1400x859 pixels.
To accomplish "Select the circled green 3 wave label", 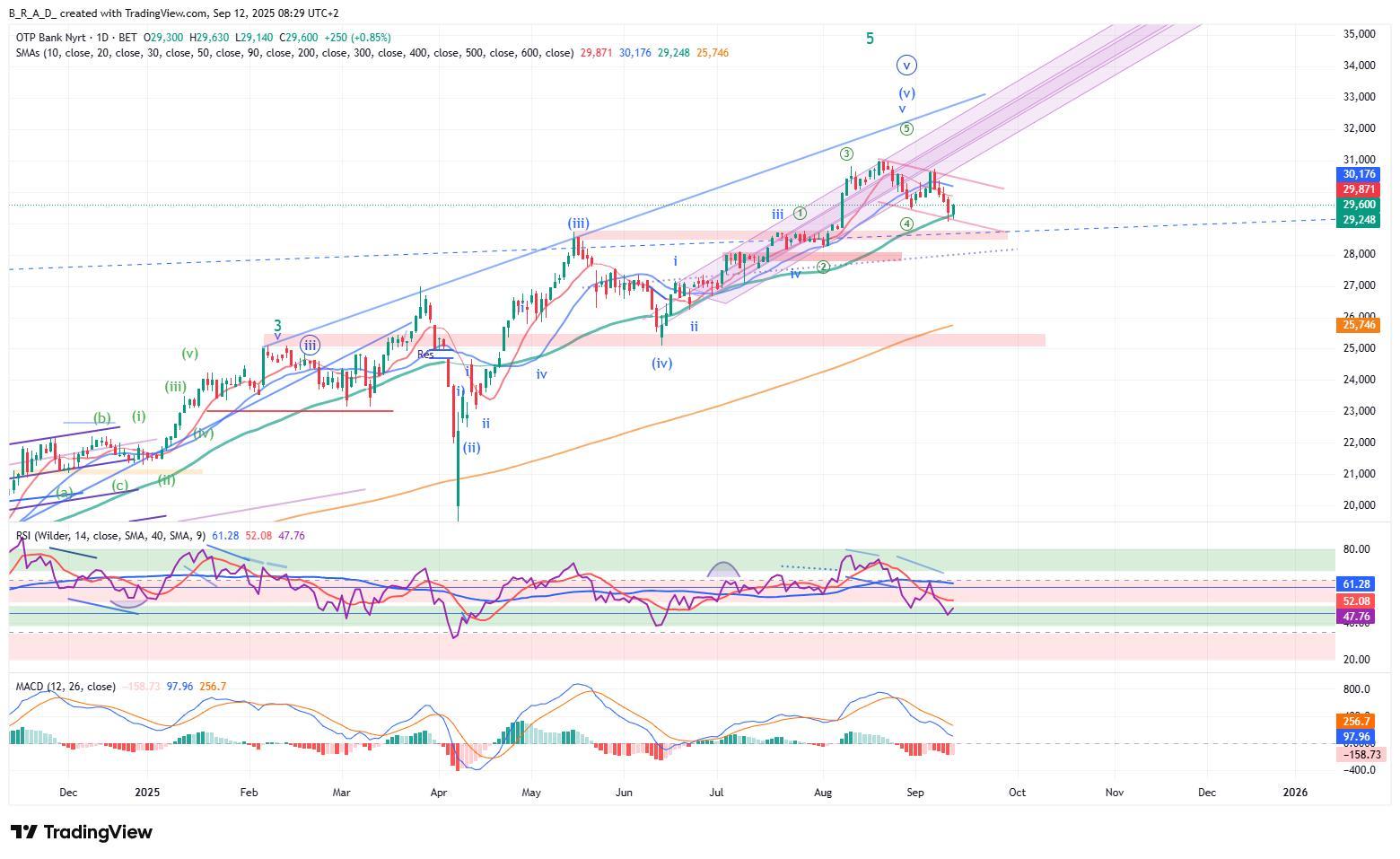I will click(847, 154).
